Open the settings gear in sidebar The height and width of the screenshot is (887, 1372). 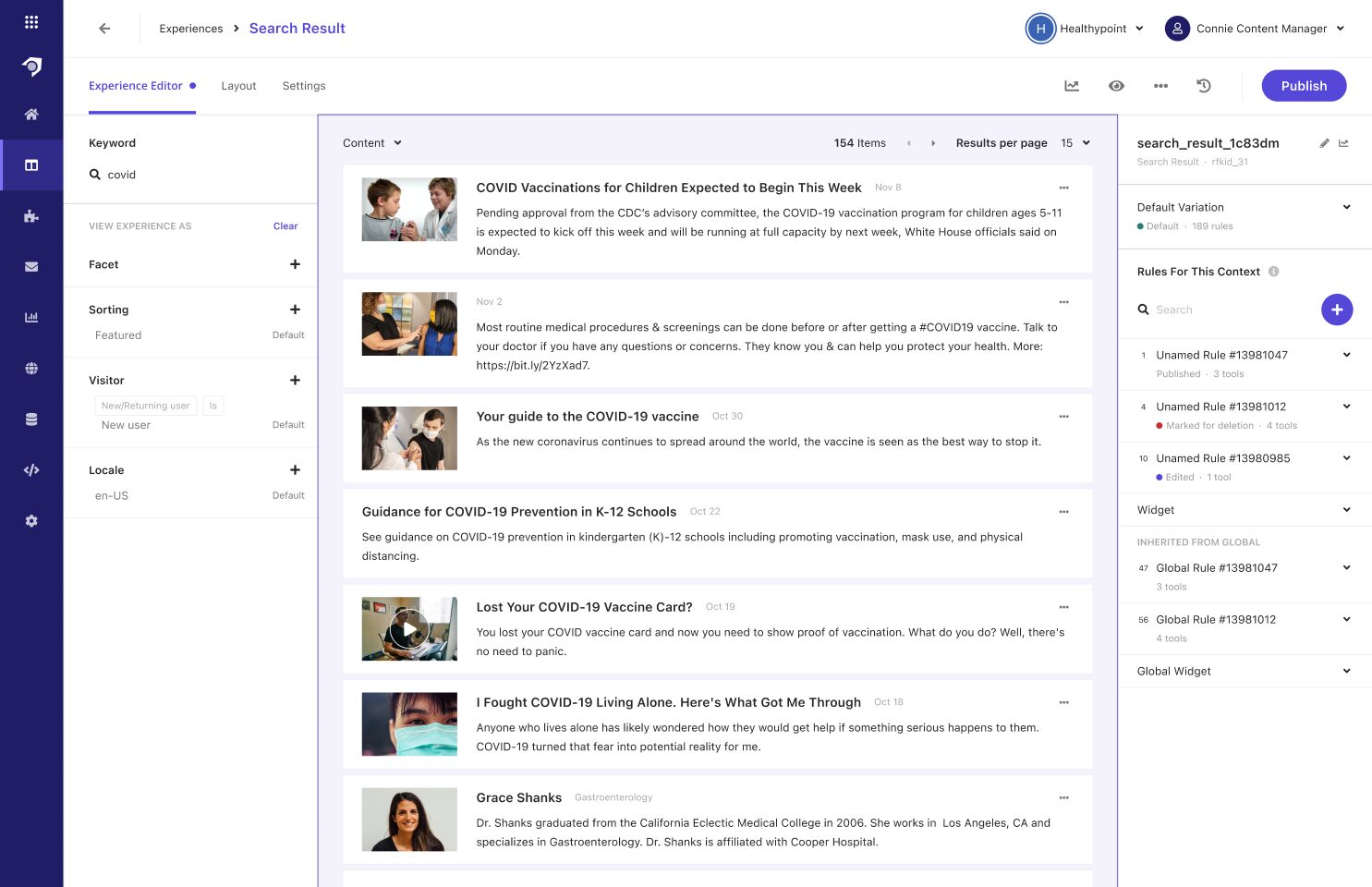pos(31,521)
